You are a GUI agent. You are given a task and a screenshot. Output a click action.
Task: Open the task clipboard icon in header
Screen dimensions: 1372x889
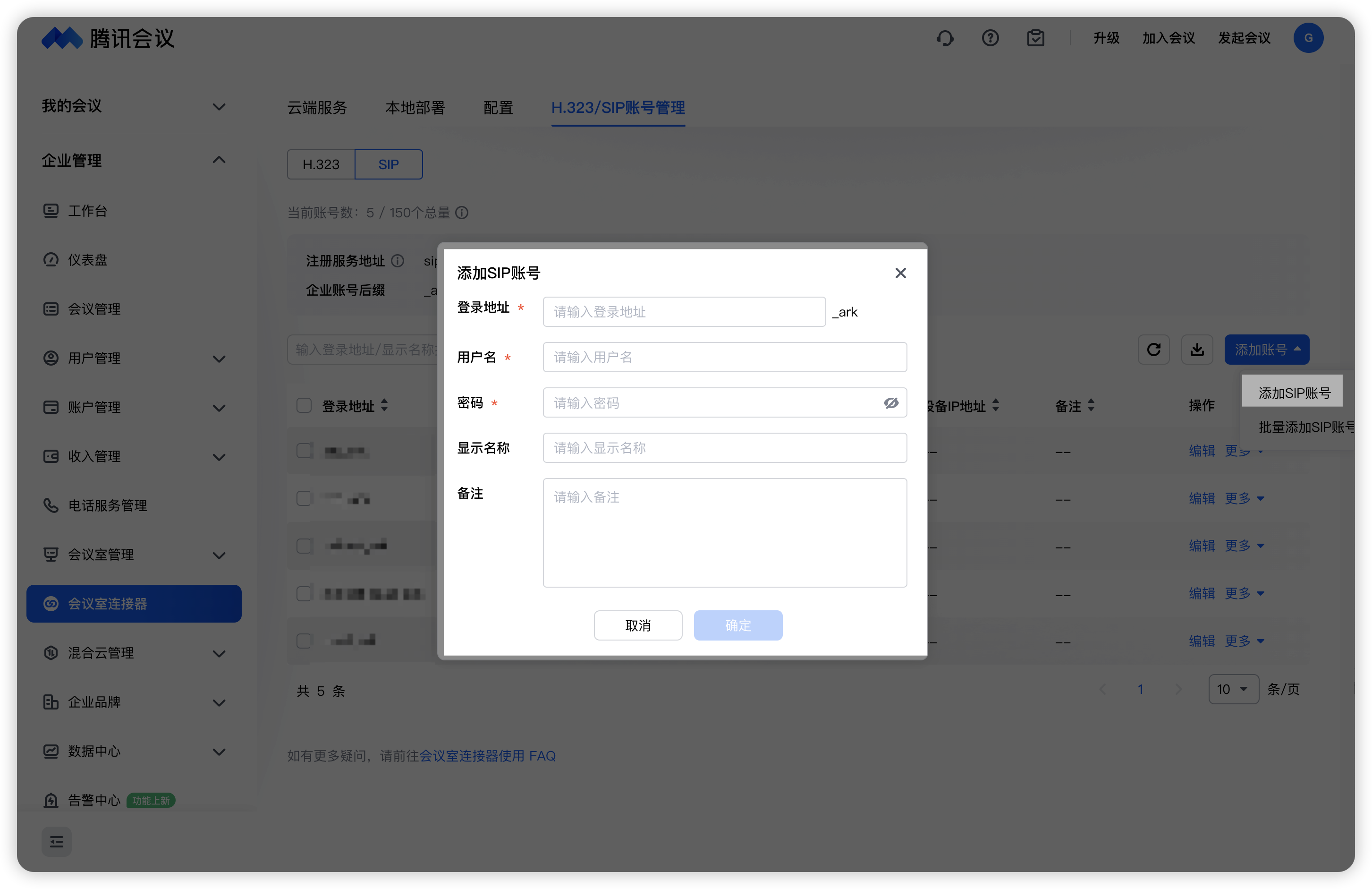tap(1036, 38)
